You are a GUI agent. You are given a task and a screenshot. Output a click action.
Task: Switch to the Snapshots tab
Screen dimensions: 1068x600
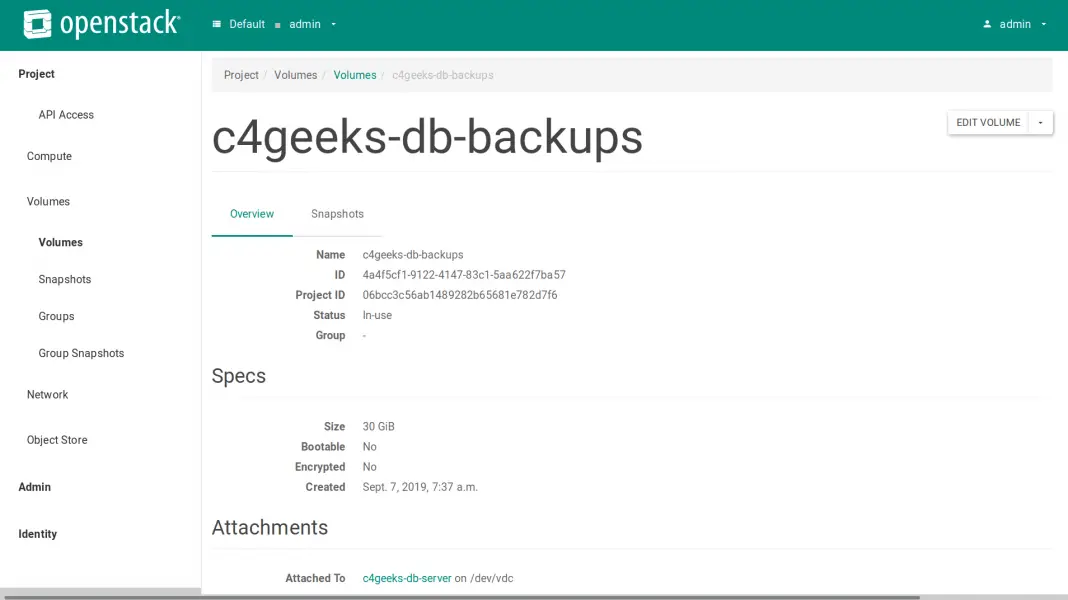[x=337, y=213]
